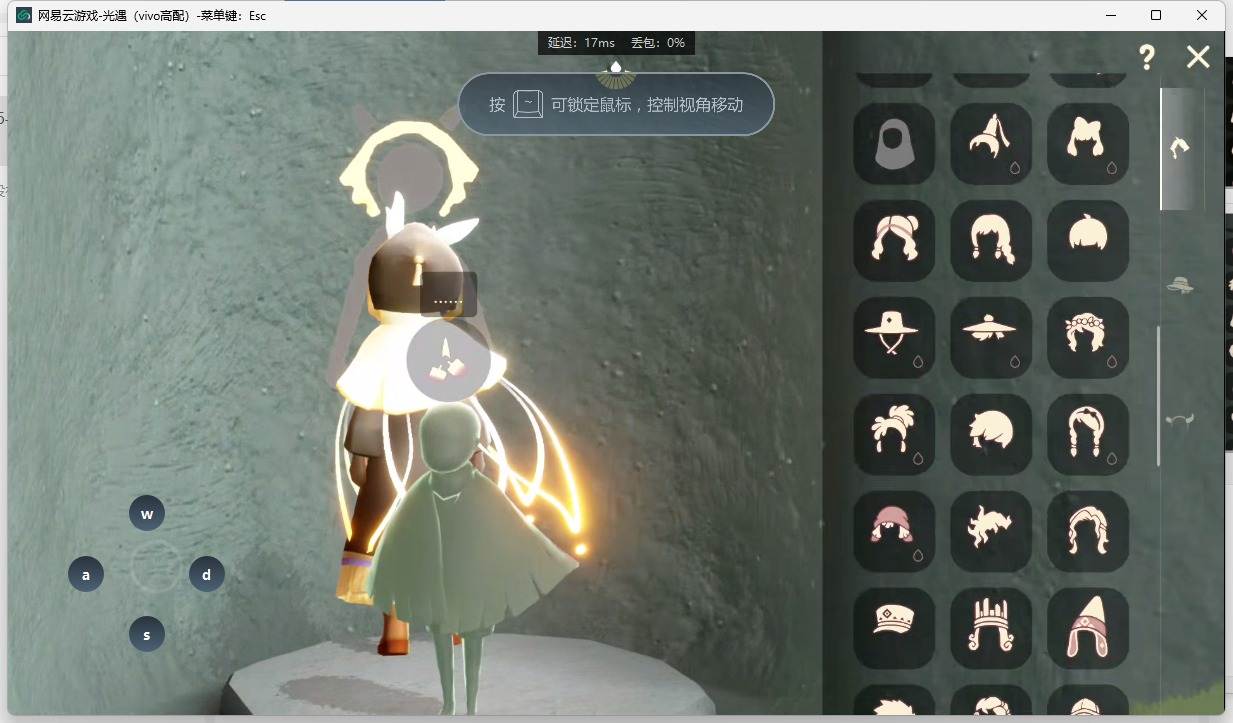Select the wavy shoulder-length hairstyle
The width and height of the screenshot is (1233, 723).
tap(991, 241)
